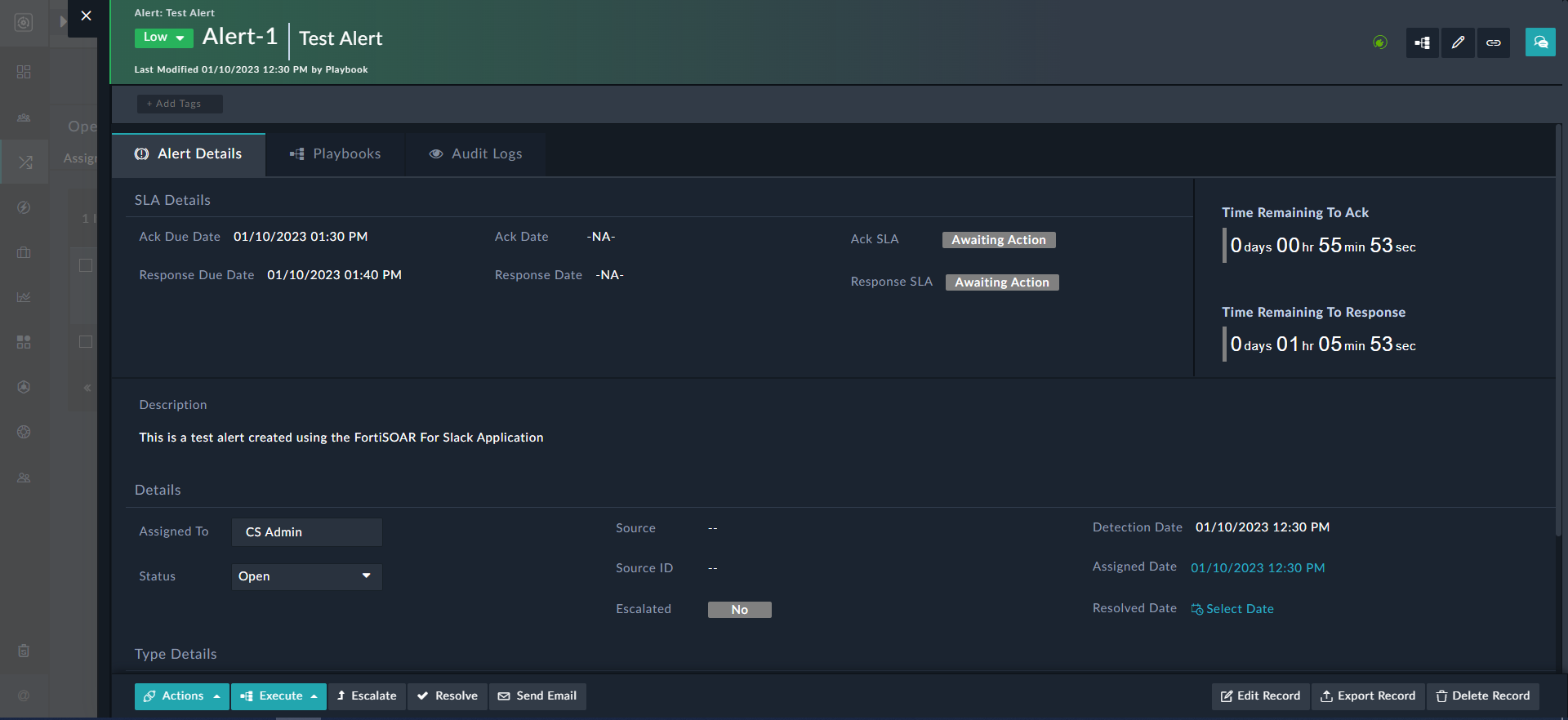The height and width of the screenshot is (720, 1568).
Task: Open the collaboration chat panel icon
Action: (x=1540, y=42)
